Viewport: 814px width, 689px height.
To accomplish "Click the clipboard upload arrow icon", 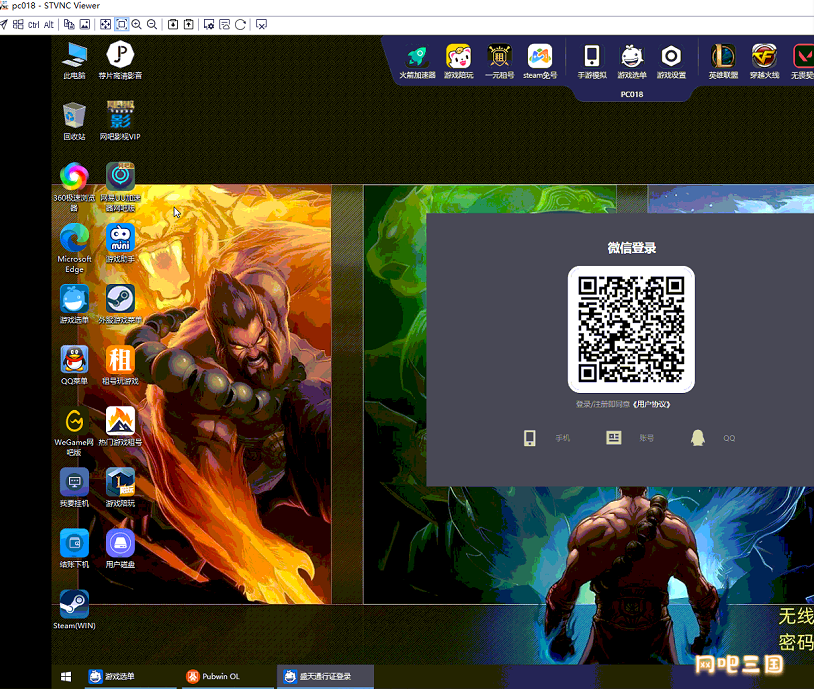I will click(x=188, y=24).
